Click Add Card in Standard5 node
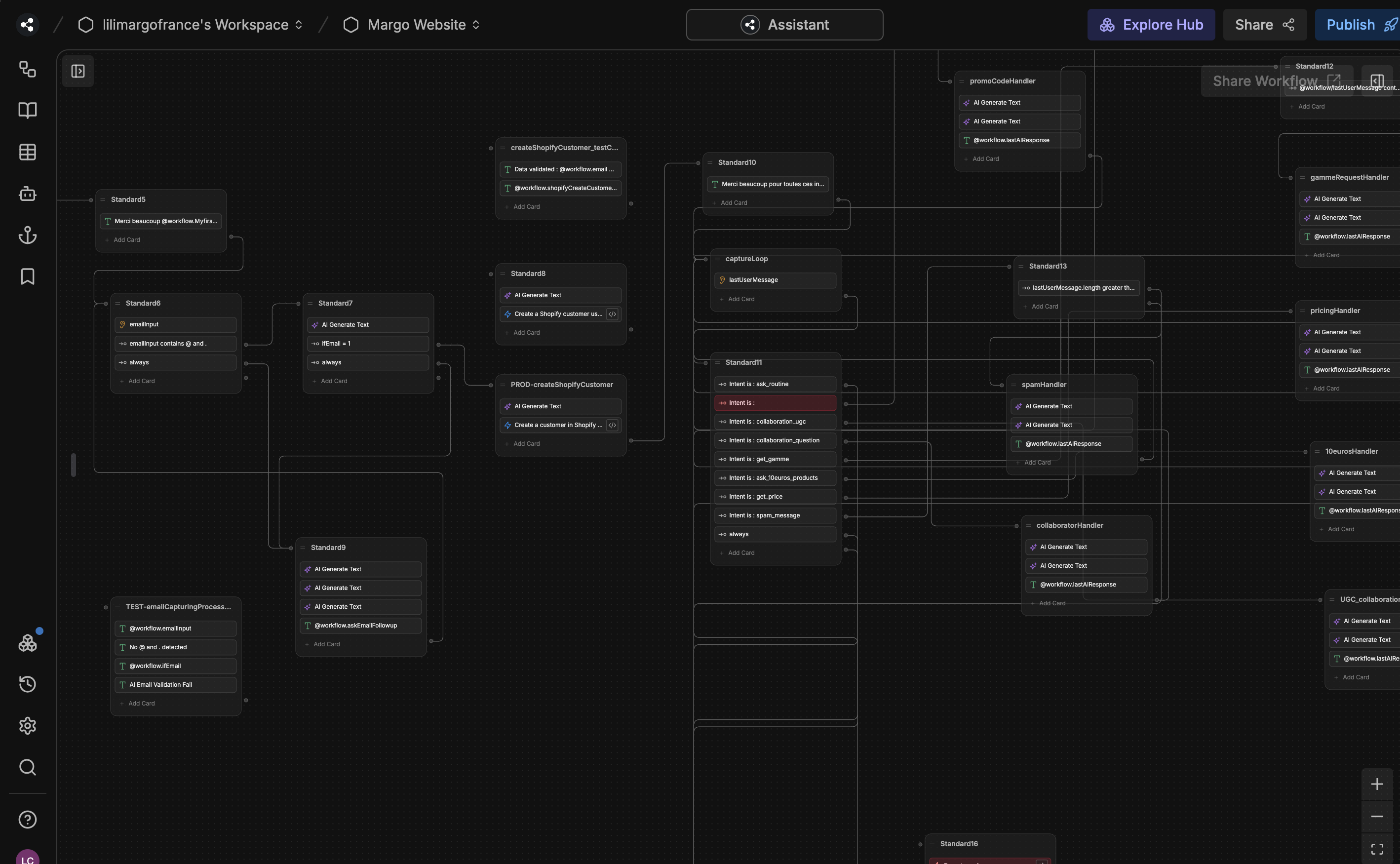1400x864 pixels. tap(126, 240)
